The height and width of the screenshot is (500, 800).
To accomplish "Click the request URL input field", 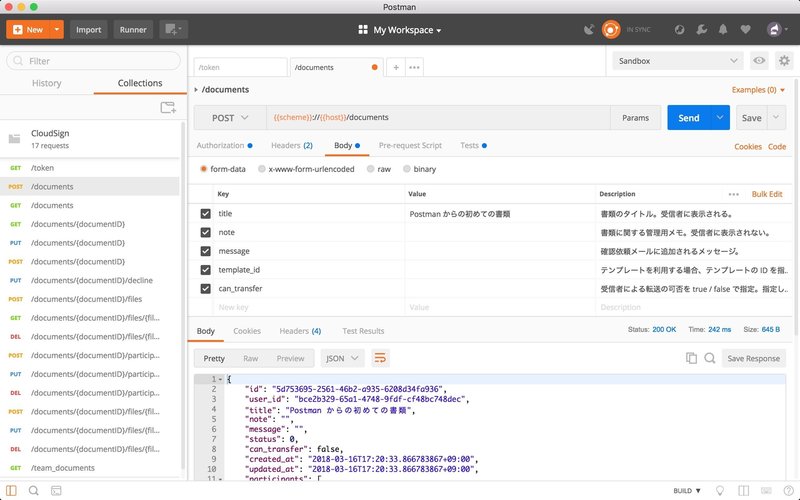I will click(438, 118).
